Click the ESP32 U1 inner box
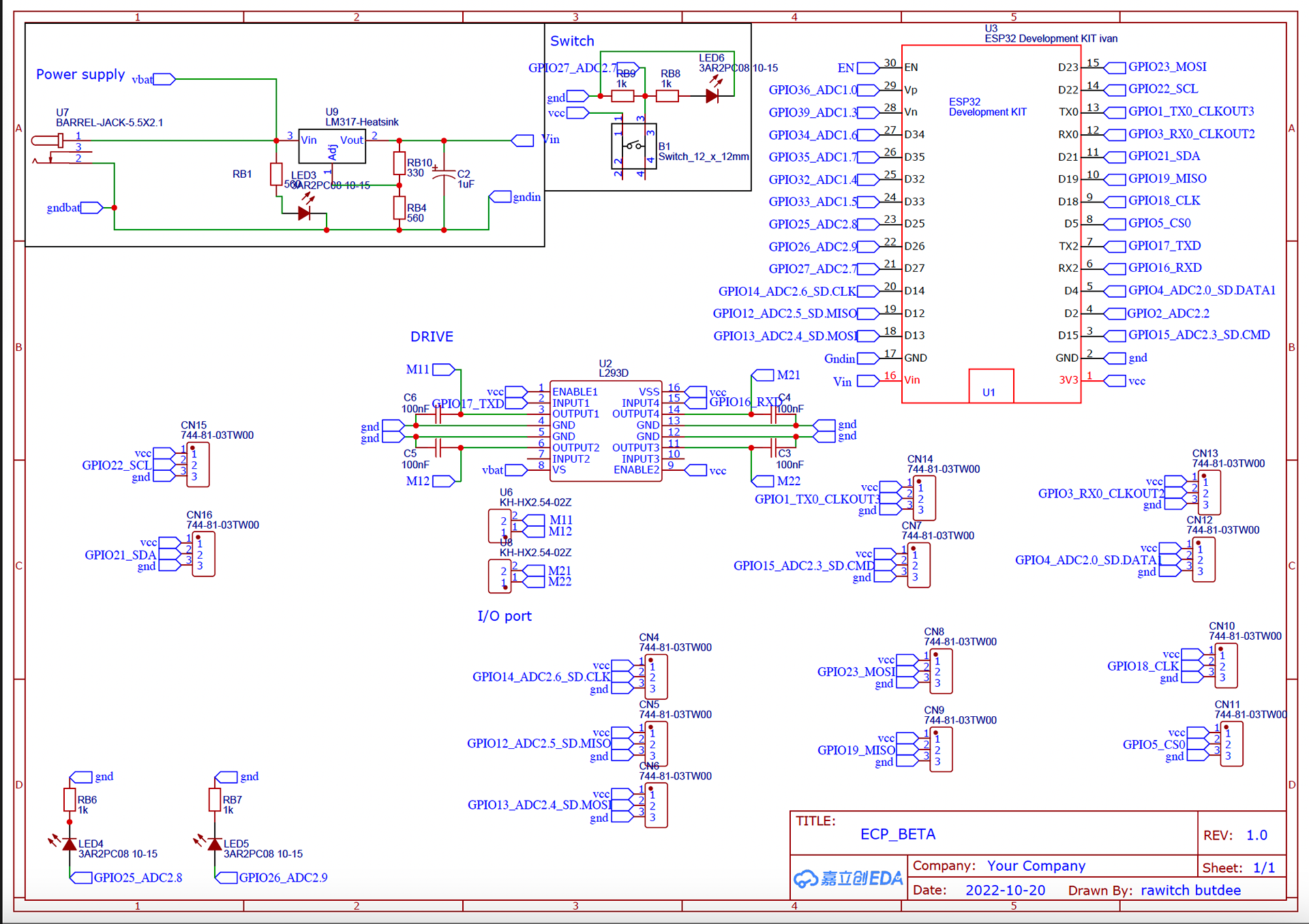This screenshot has height=924, width=1309. (x=991, y=386)
